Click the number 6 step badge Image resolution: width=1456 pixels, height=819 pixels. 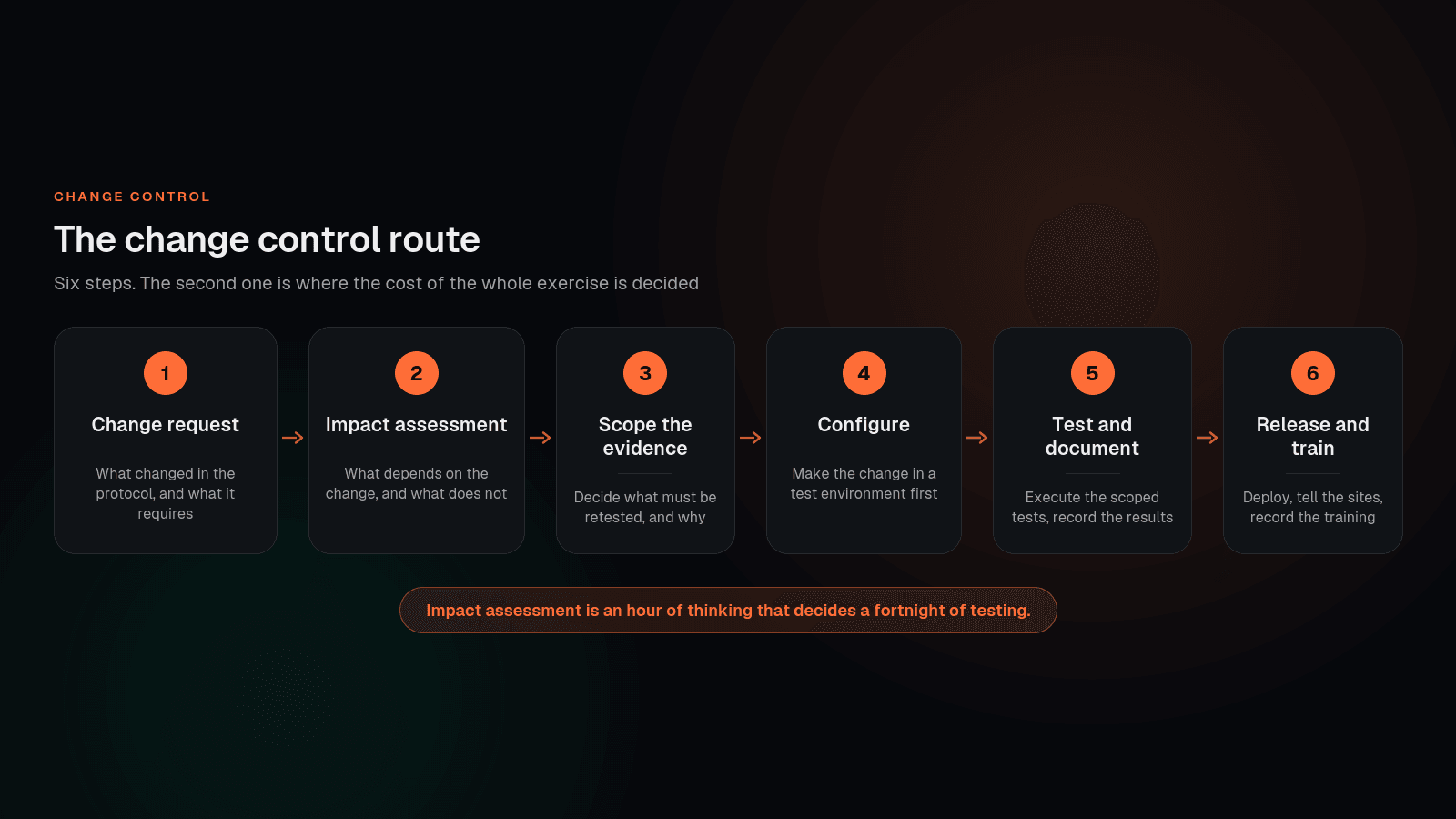pos(1313,373)
